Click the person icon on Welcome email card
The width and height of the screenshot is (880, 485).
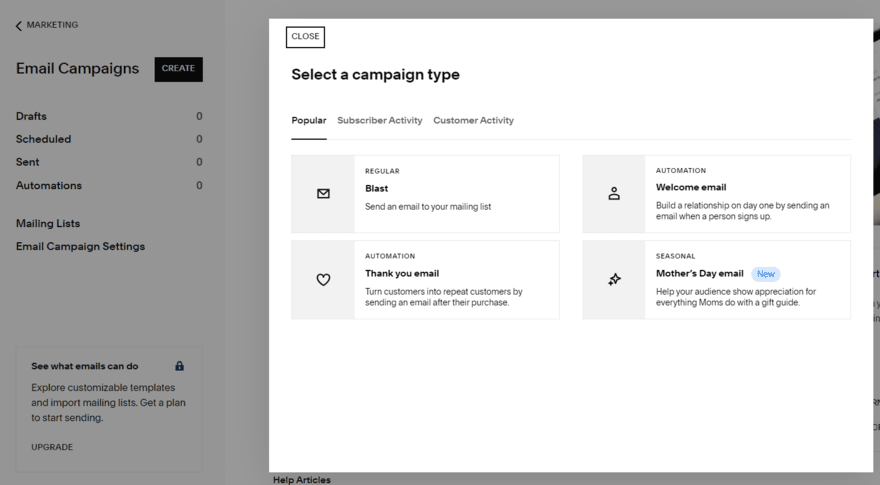pos(614,194)
